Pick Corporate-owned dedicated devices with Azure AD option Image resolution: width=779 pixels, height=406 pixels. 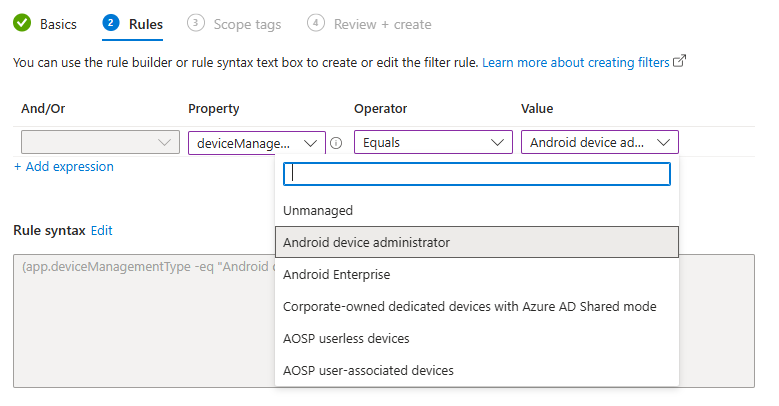pos(470,306)
